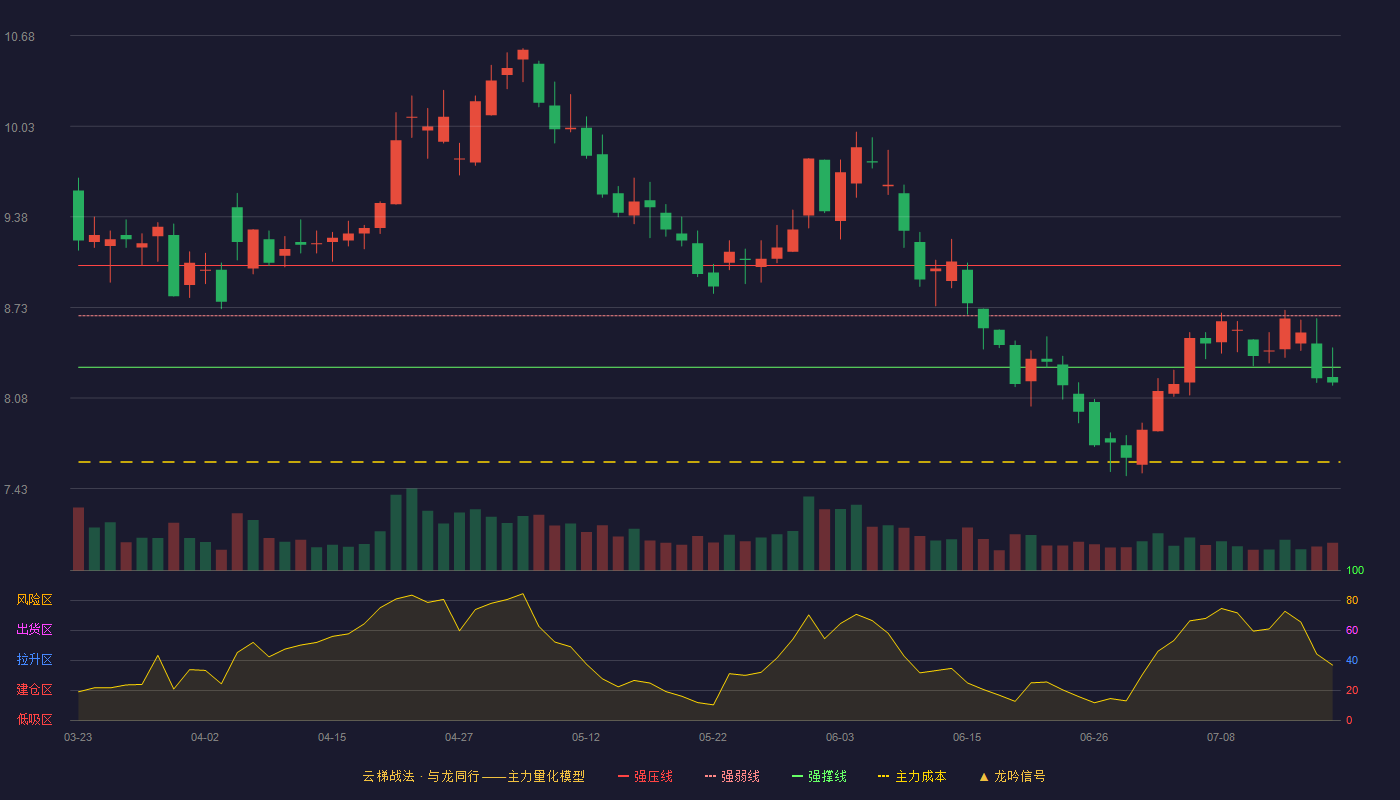The width and height of the screenshot is (1400, 800).
Task: Click the 06-26 date label
Action: click(x=1094, y=737)
